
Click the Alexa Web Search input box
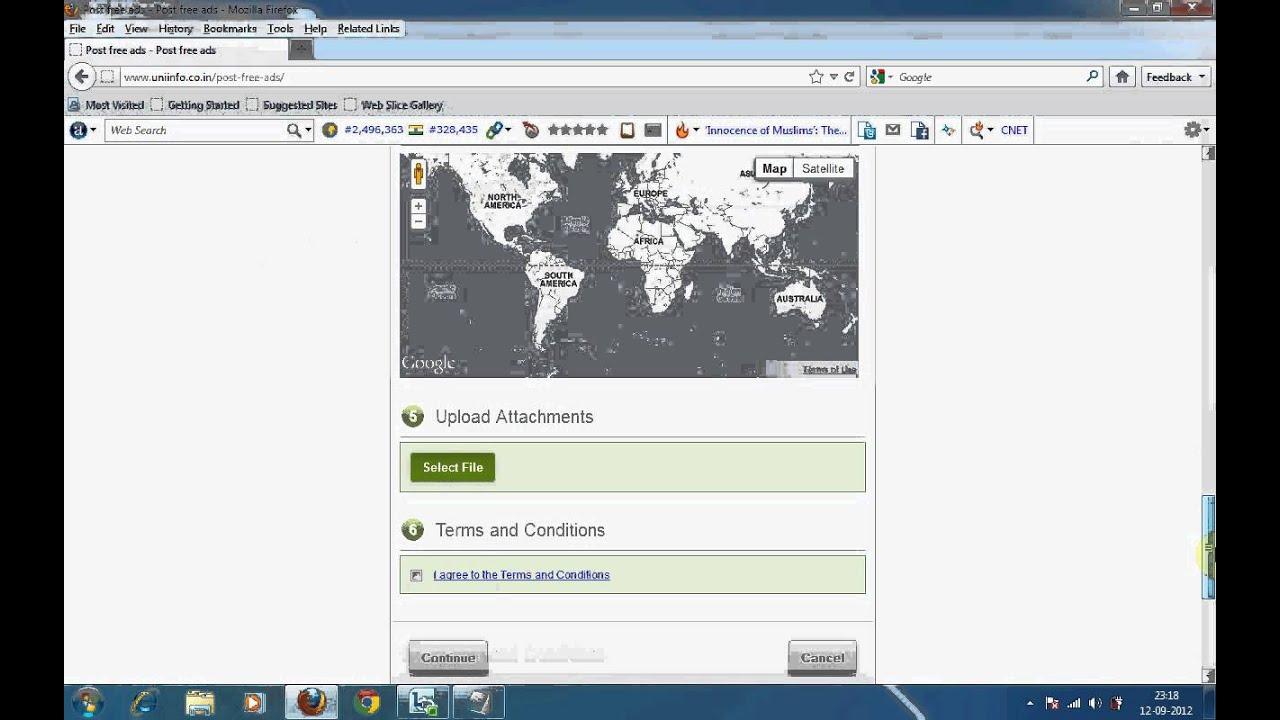click(x=195, y=130)
